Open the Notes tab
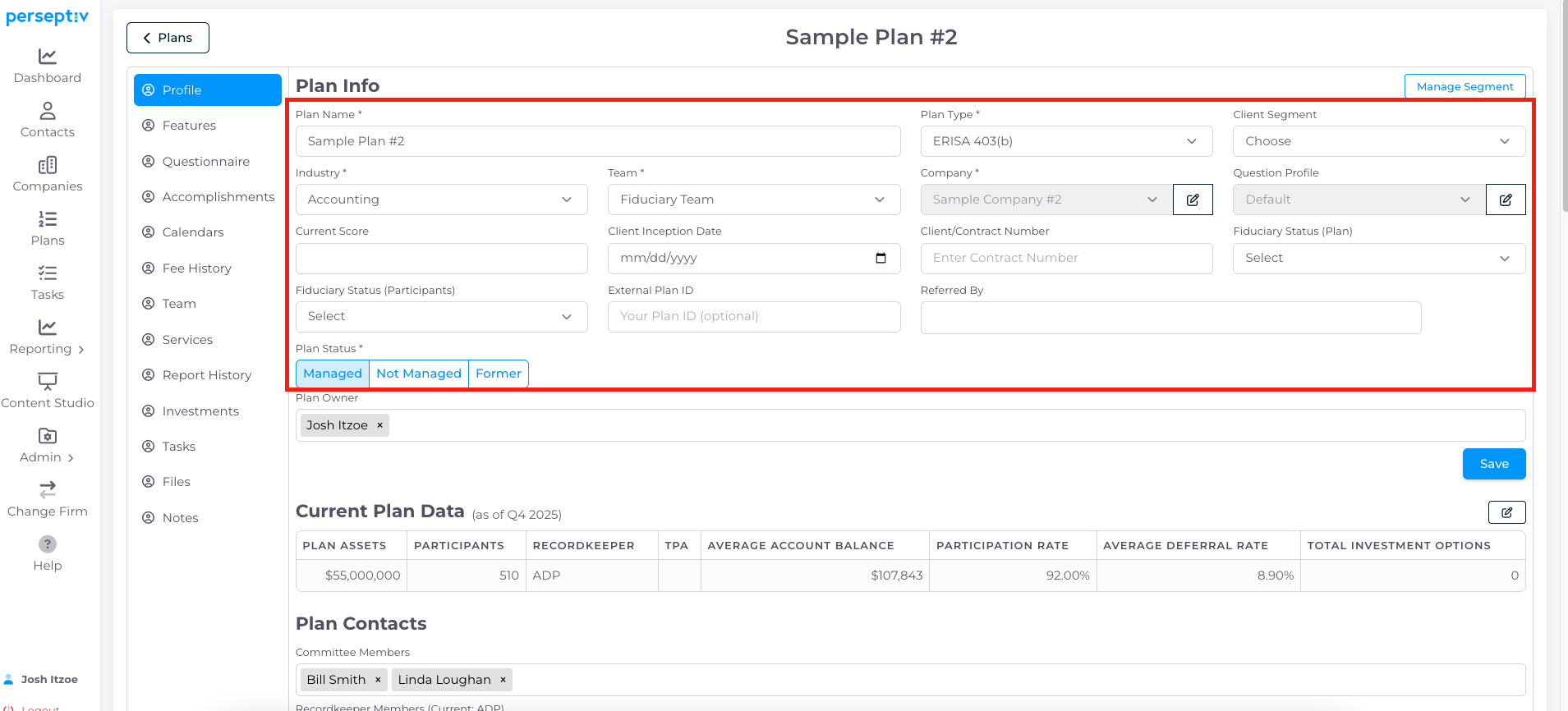The height and width of the screenshot is (711, 1568). 208,518
